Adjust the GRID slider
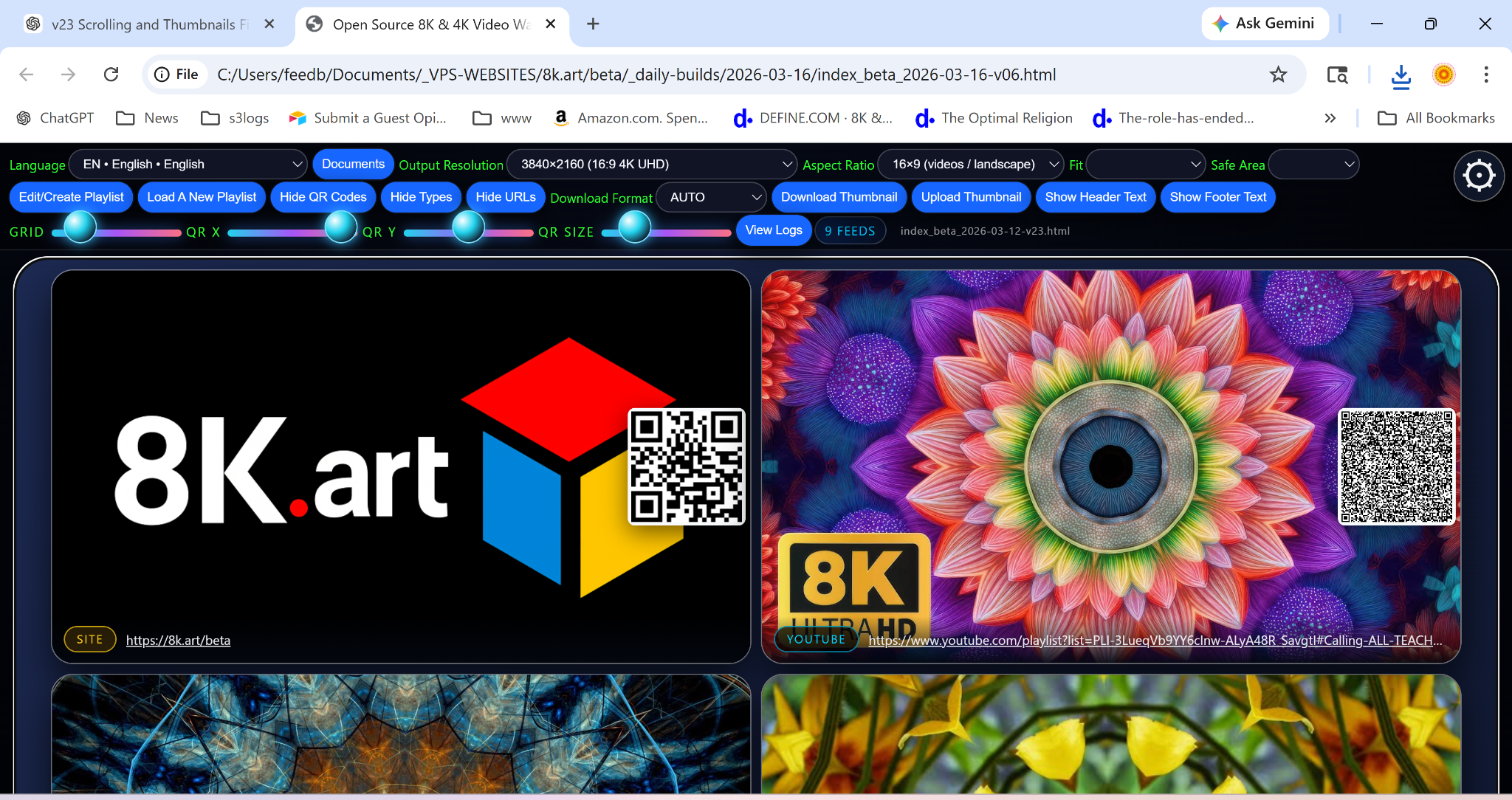The height and width of the screenshot is (800, 1512). click(80, 227)
